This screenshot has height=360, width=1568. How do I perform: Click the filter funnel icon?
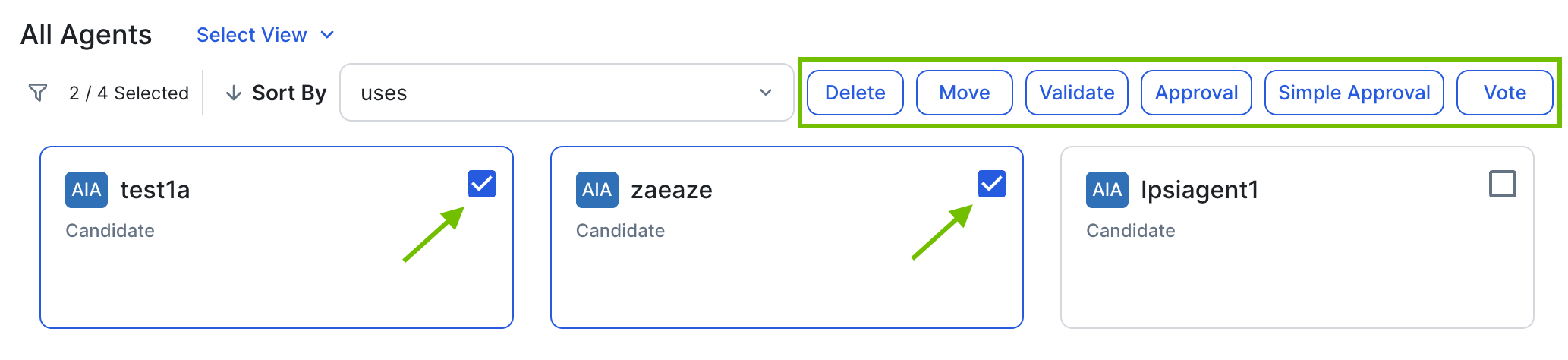coord(37,93)
